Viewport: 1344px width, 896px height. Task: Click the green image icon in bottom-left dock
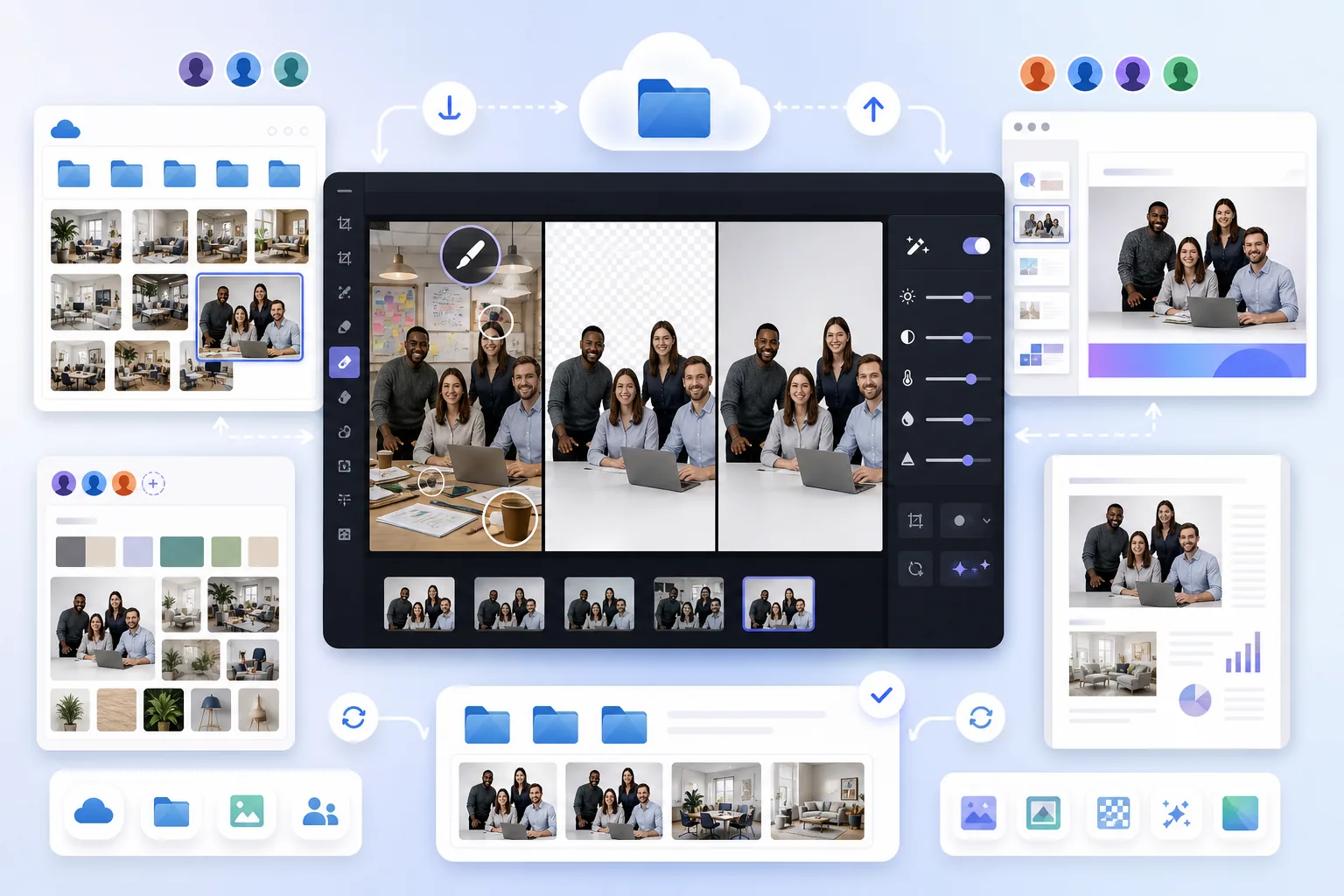coord(247,812)
